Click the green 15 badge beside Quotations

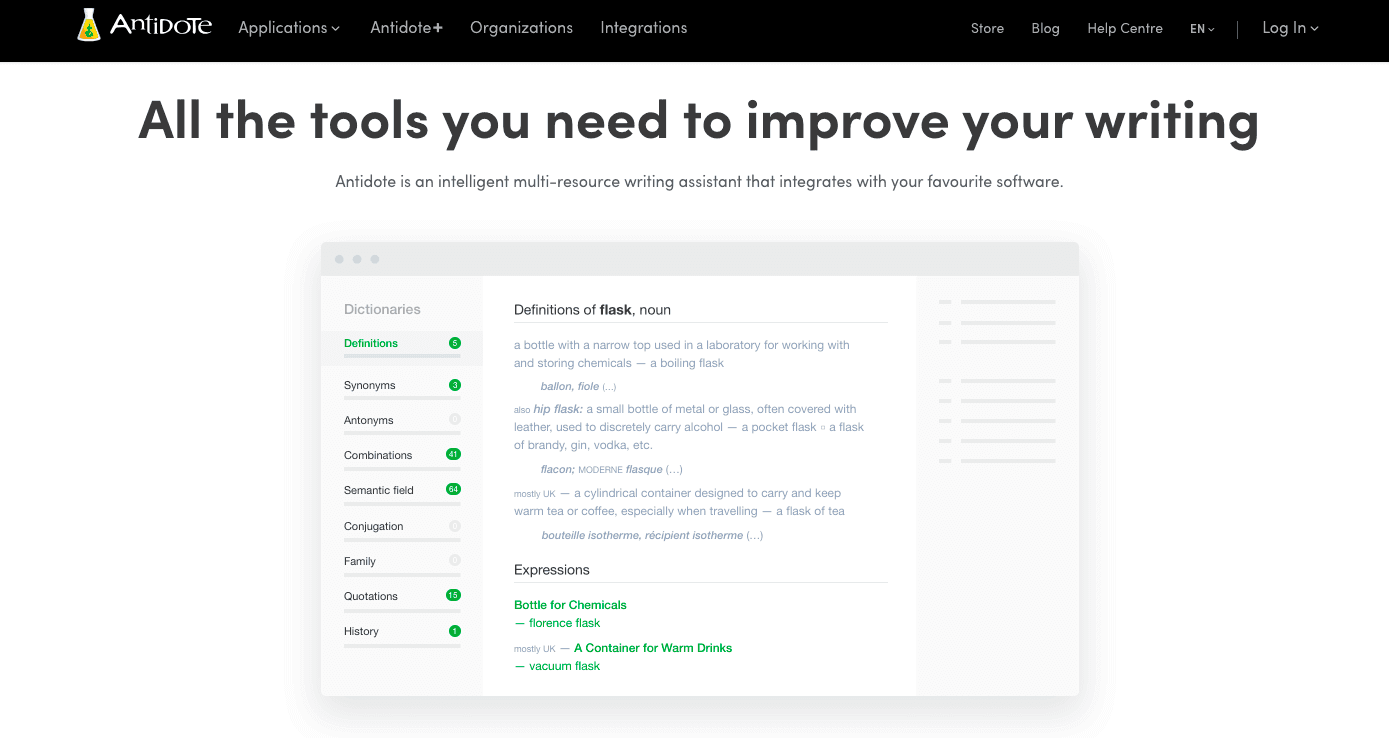[x=453, y=595]
